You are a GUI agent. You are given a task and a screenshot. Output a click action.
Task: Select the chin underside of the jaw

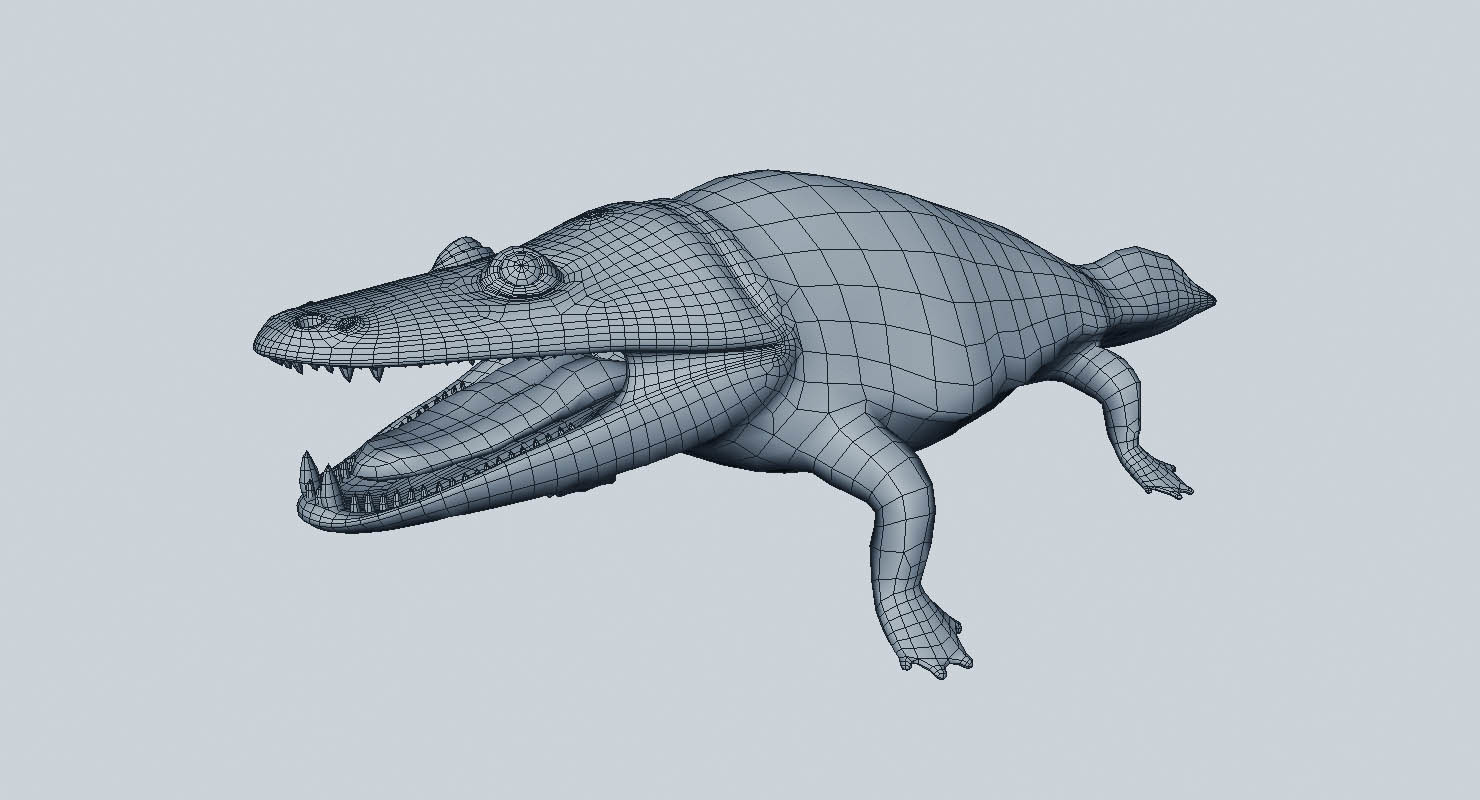(x=350, y=520)
